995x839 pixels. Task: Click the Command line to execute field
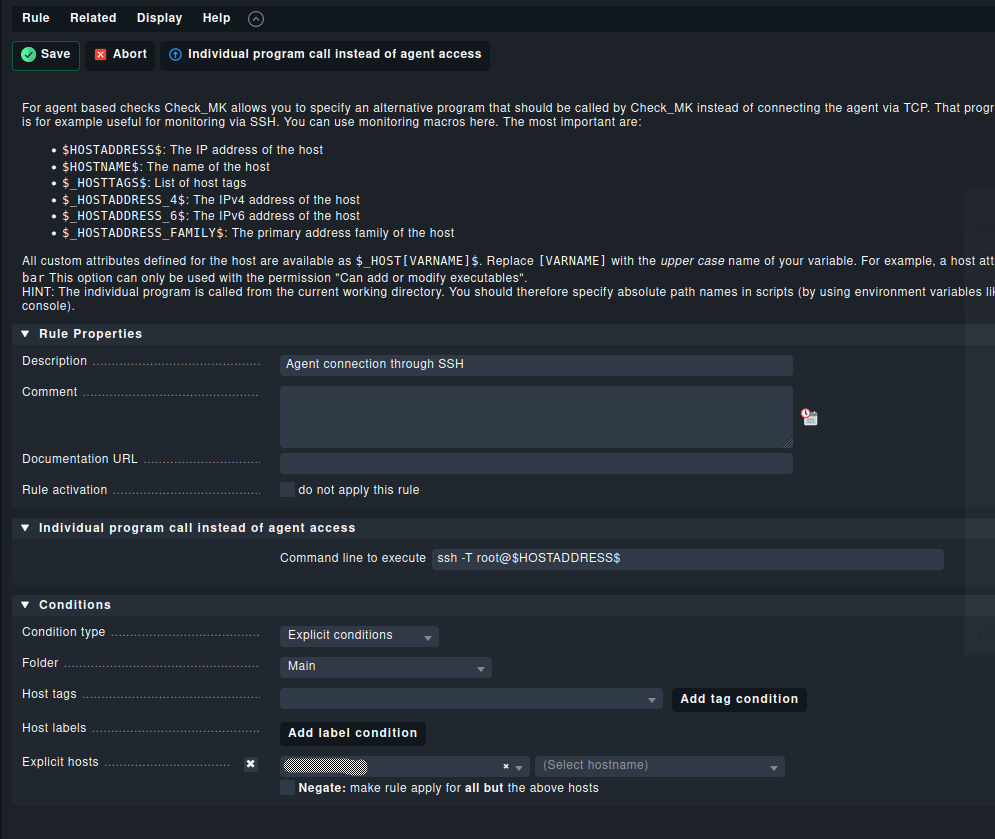click(687, 558)
